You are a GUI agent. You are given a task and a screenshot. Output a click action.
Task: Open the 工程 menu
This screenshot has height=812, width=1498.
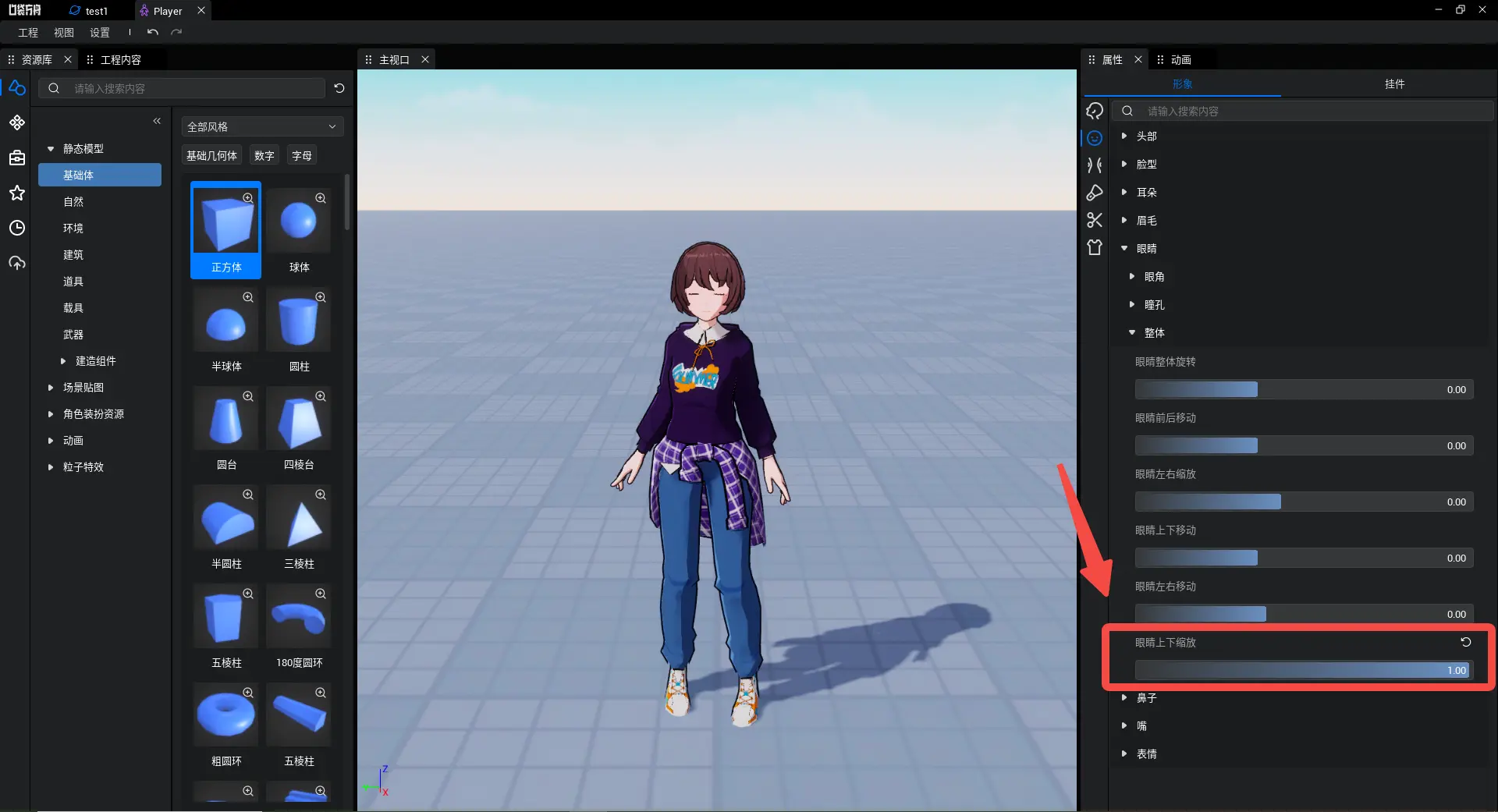click(x=28, y=32)
